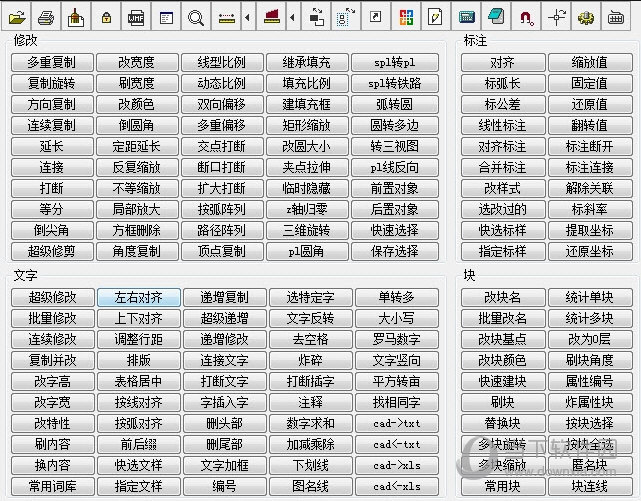
Task: Click 转三视图 button
Action: click(394, 146)
